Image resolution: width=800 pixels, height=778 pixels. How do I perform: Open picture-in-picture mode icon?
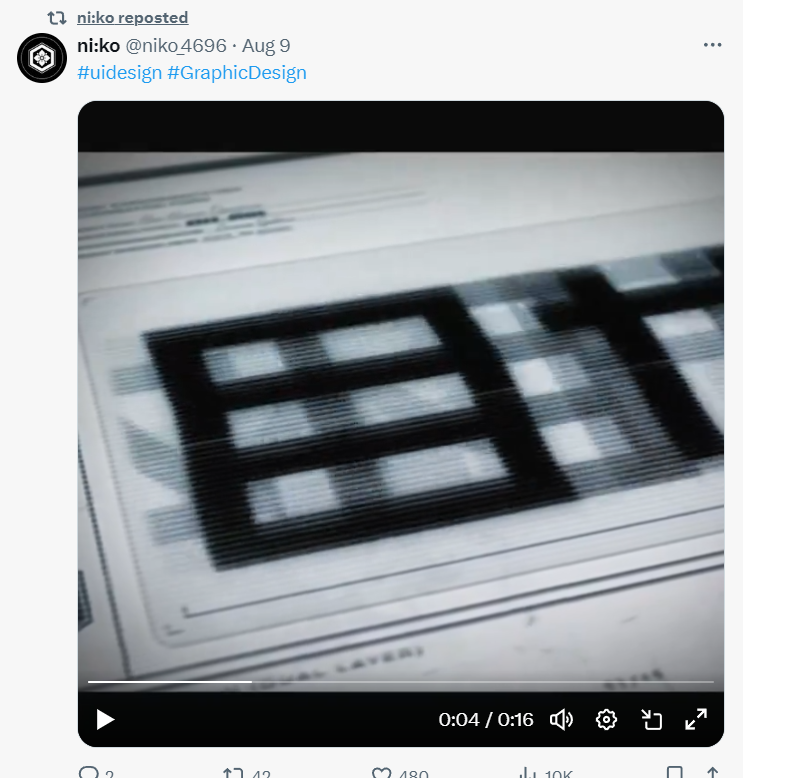(x=652, y=719)
